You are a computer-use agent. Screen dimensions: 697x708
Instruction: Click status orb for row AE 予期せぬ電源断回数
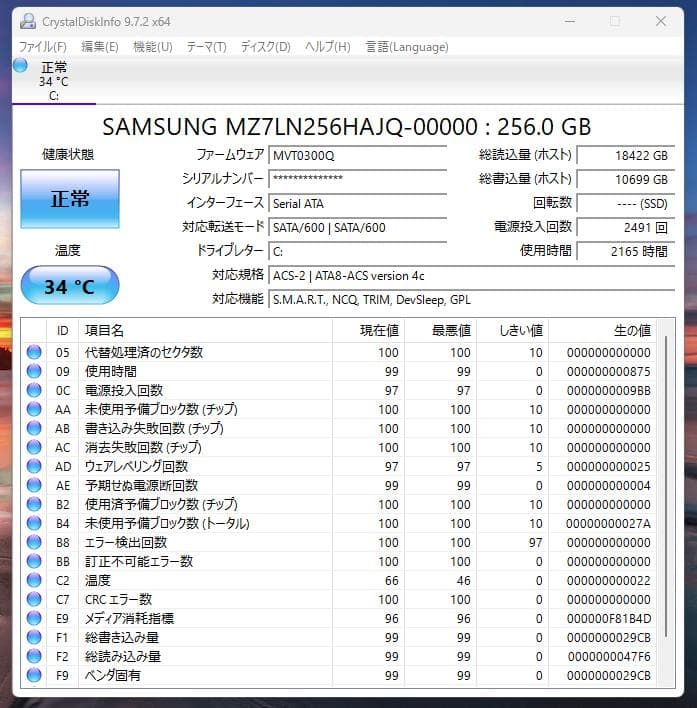tap(34, 484)
